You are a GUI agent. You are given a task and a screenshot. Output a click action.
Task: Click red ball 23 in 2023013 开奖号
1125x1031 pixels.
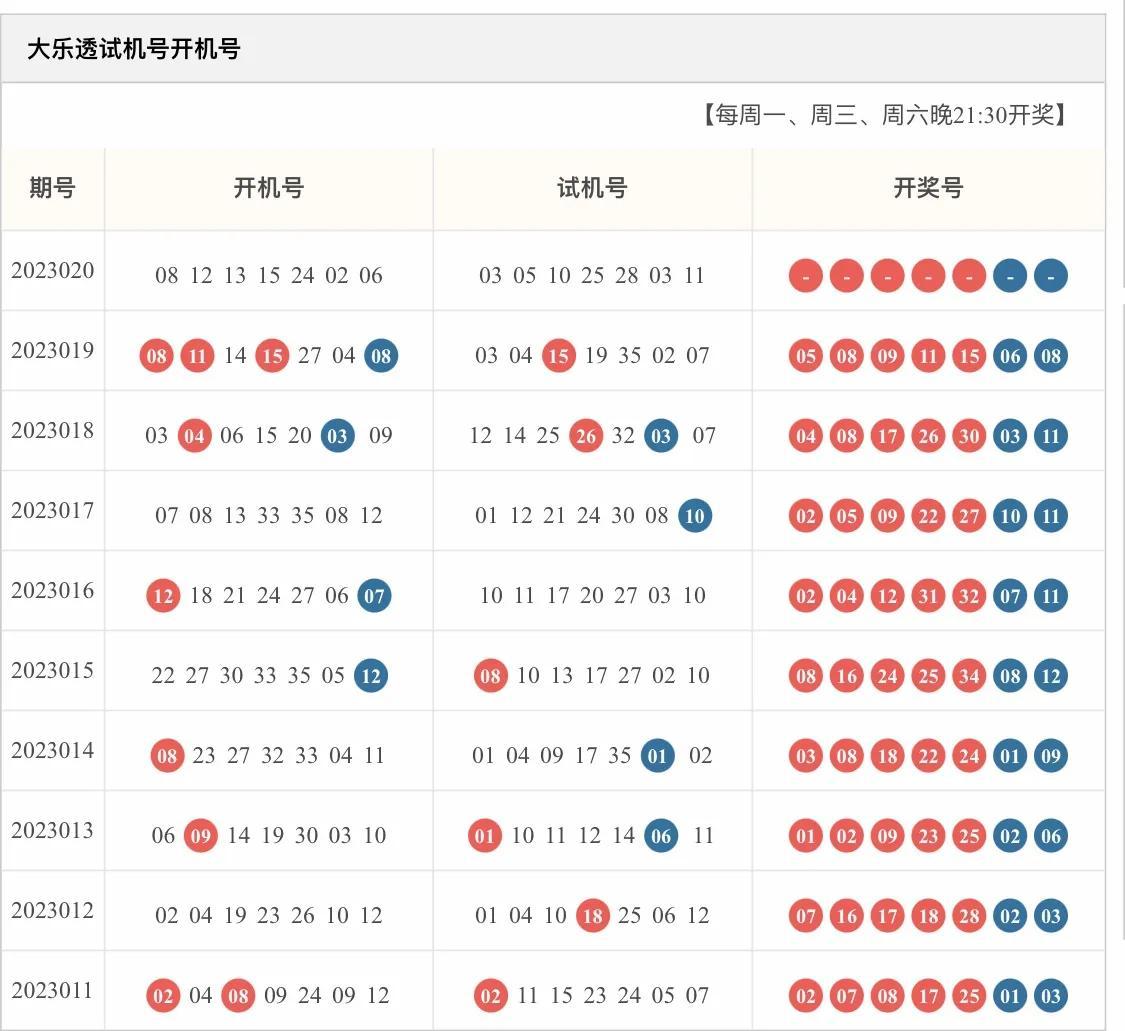point(928,835)
